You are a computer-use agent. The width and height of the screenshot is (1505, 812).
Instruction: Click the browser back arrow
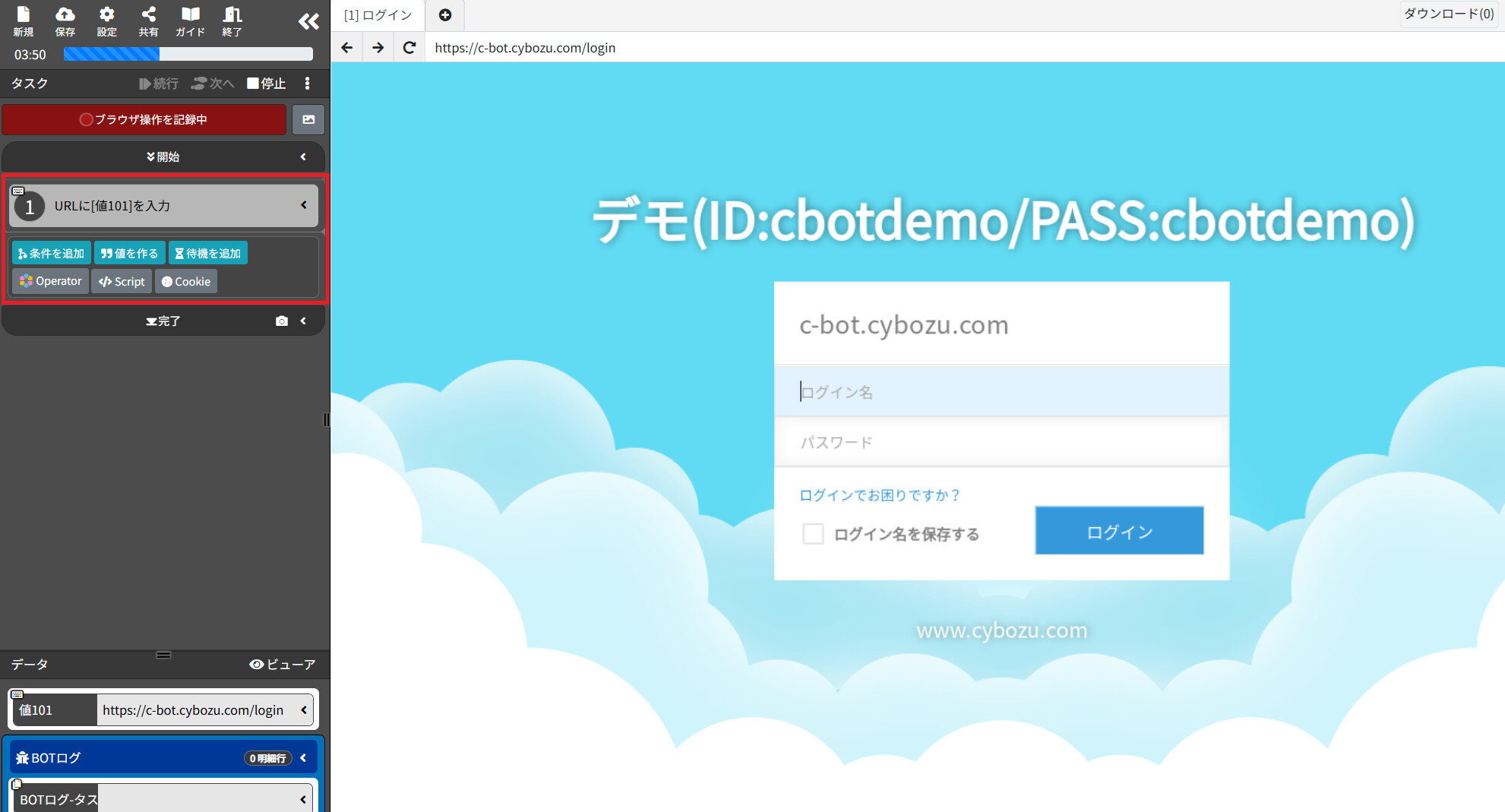tap(347, 48)
